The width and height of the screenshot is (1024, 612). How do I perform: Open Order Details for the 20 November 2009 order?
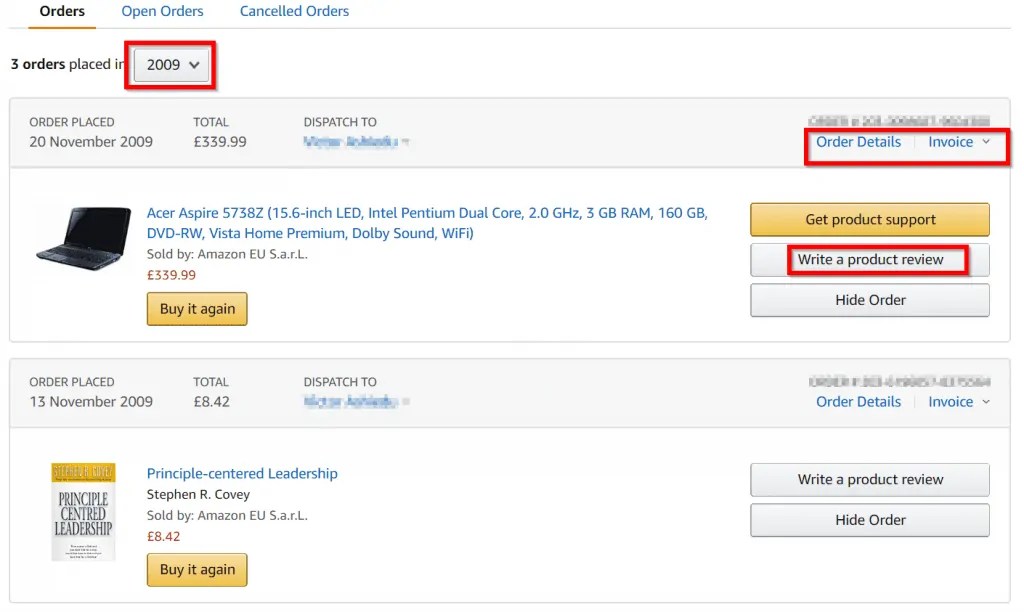857,142
